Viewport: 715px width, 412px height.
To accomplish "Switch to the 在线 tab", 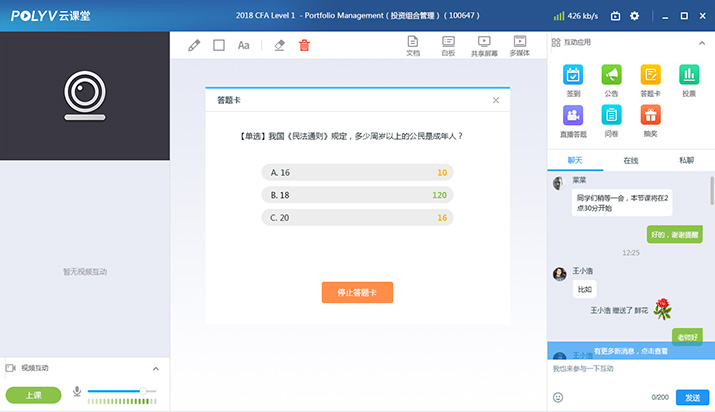I will [x=631, y=160].
